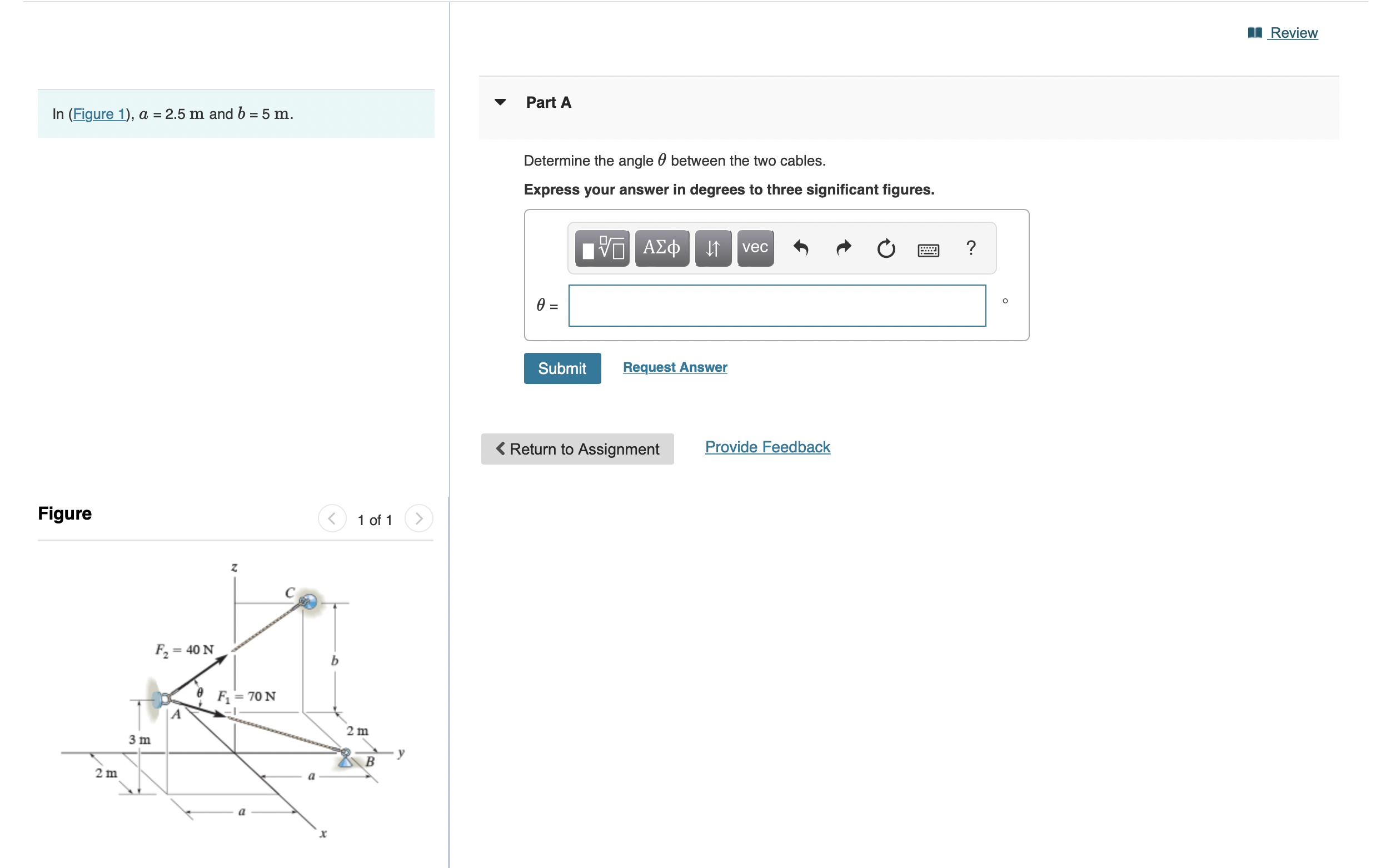The height and width of the screenshot is (868, 1396).
Task: Click Return to Assignment
Action: coord(577,449)
